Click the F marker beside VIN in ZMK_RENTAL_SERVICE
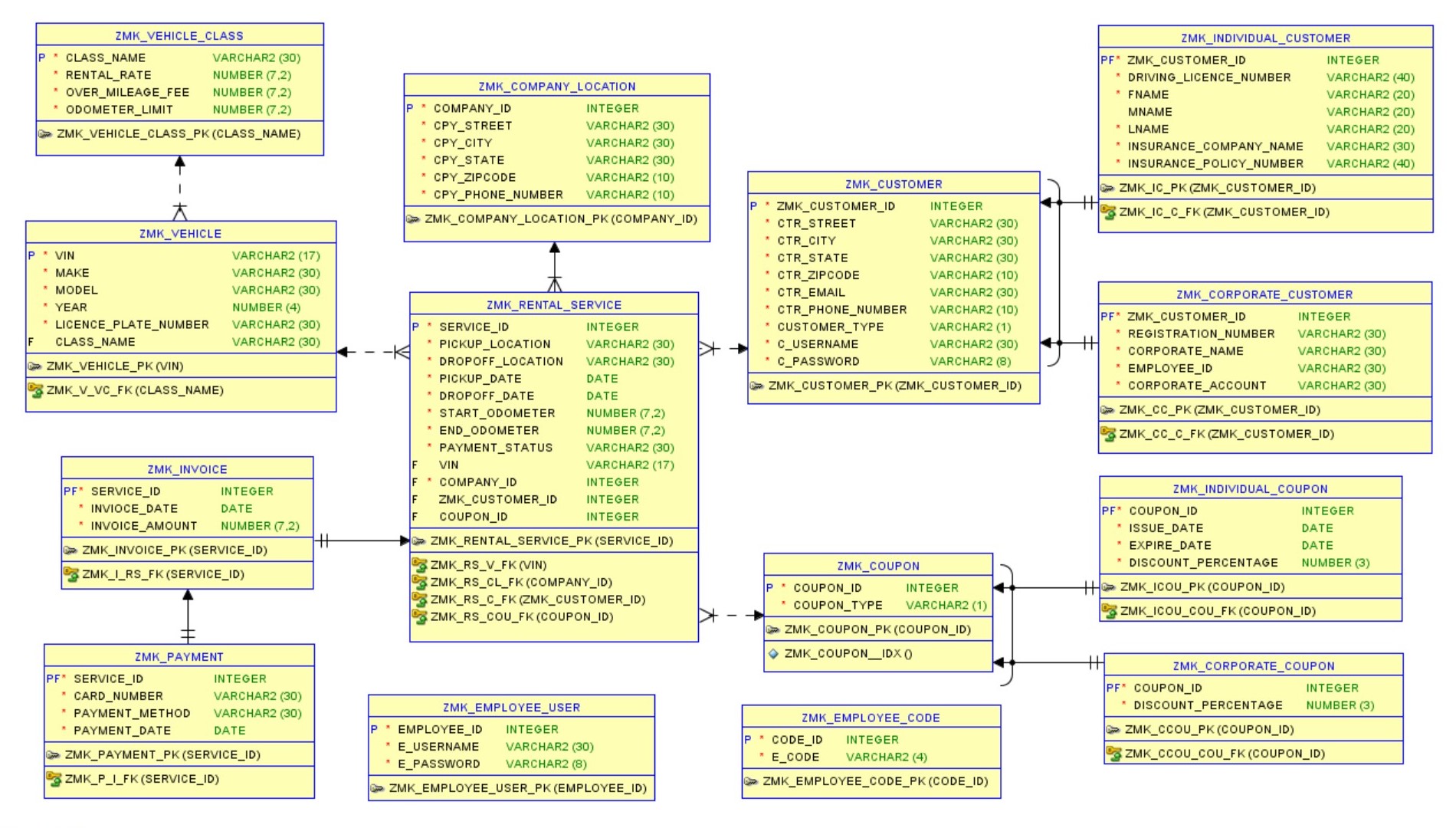The image size is (1456, 828). pyautogui.click(x=414, y=465)
